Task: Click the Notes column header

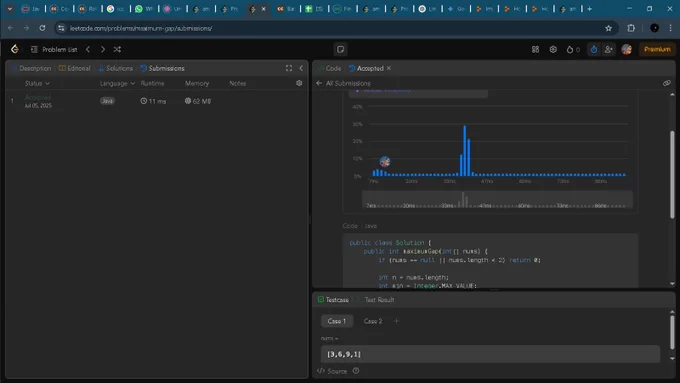Action: pos(238,83)
